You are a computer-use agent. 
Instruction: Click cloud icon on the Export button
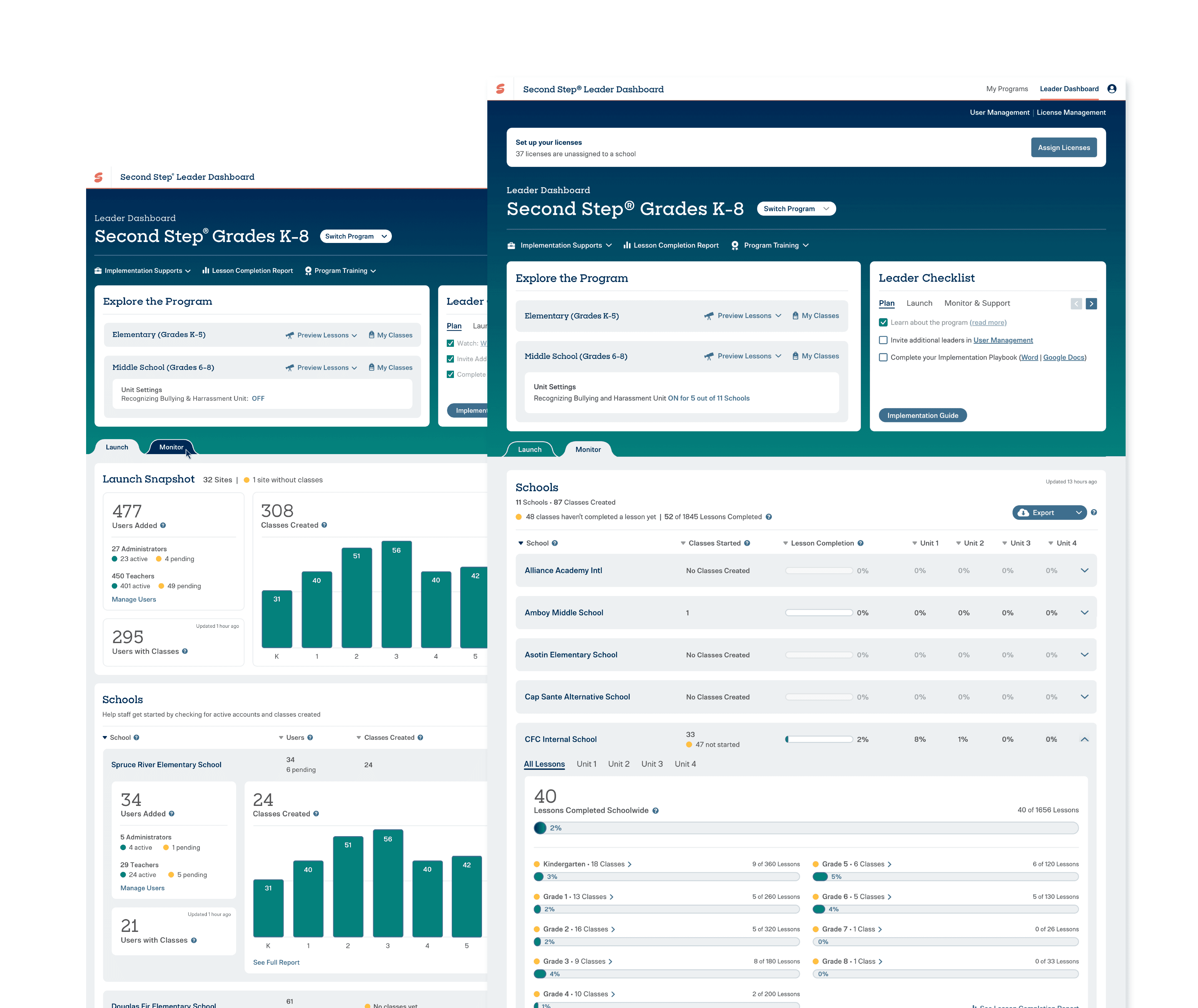[x=1023, y=512]
